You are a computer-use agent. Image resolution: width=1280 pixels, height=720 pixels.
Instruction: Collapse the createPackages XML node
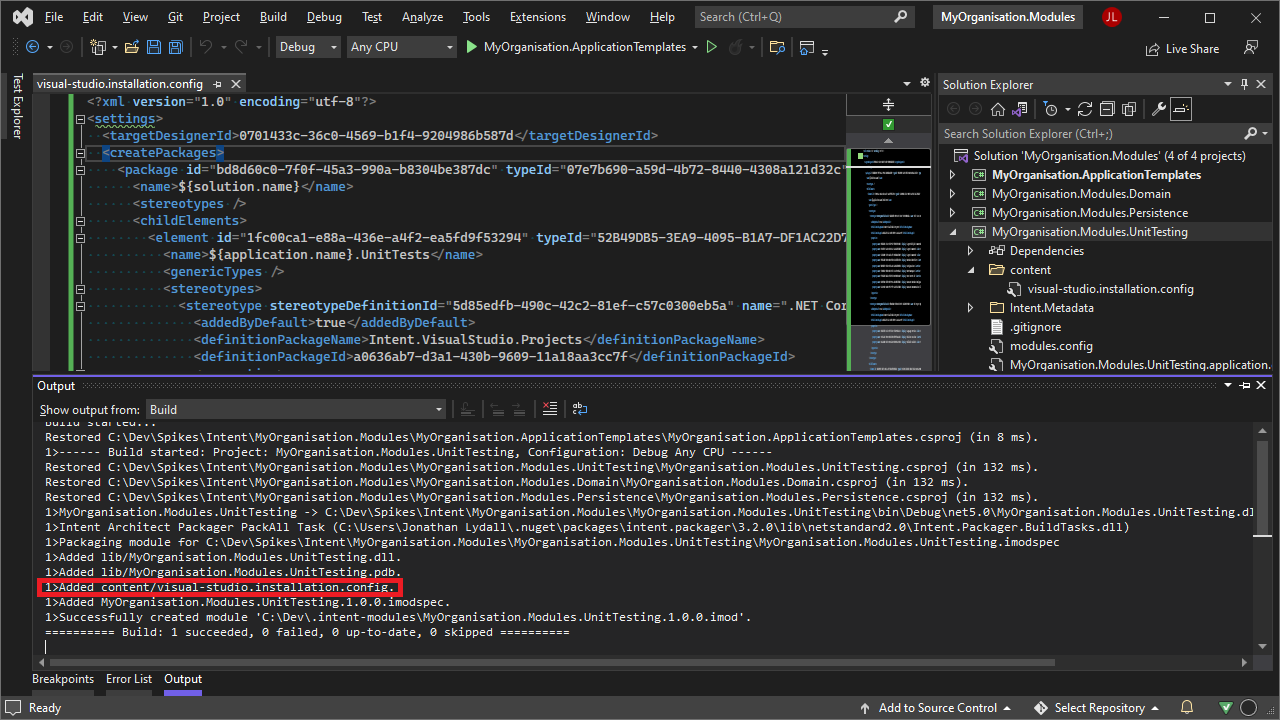[x=80, y=153]
